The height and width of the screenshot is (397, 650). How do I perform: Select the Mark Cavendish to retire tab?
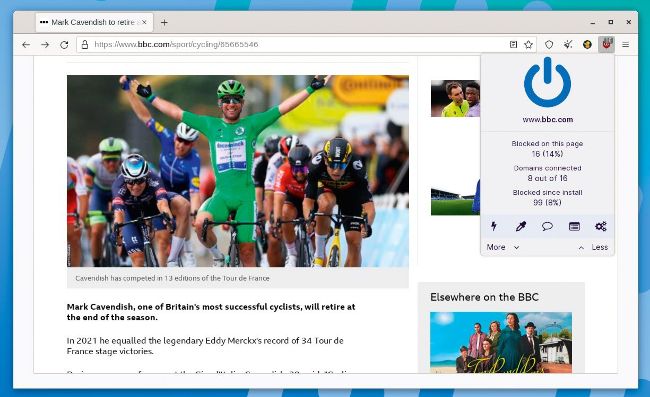coord(94,22)
